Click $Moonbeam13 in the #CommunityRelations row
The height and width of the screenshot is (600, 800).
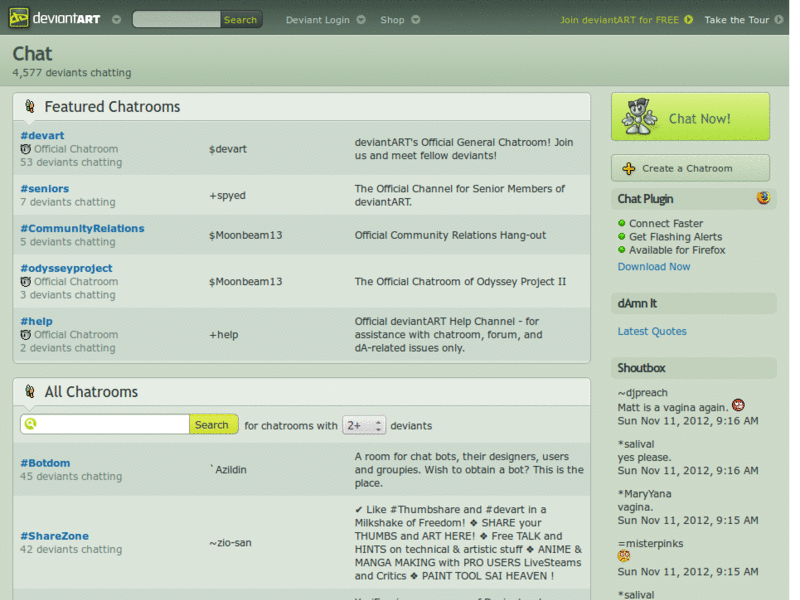245,235
